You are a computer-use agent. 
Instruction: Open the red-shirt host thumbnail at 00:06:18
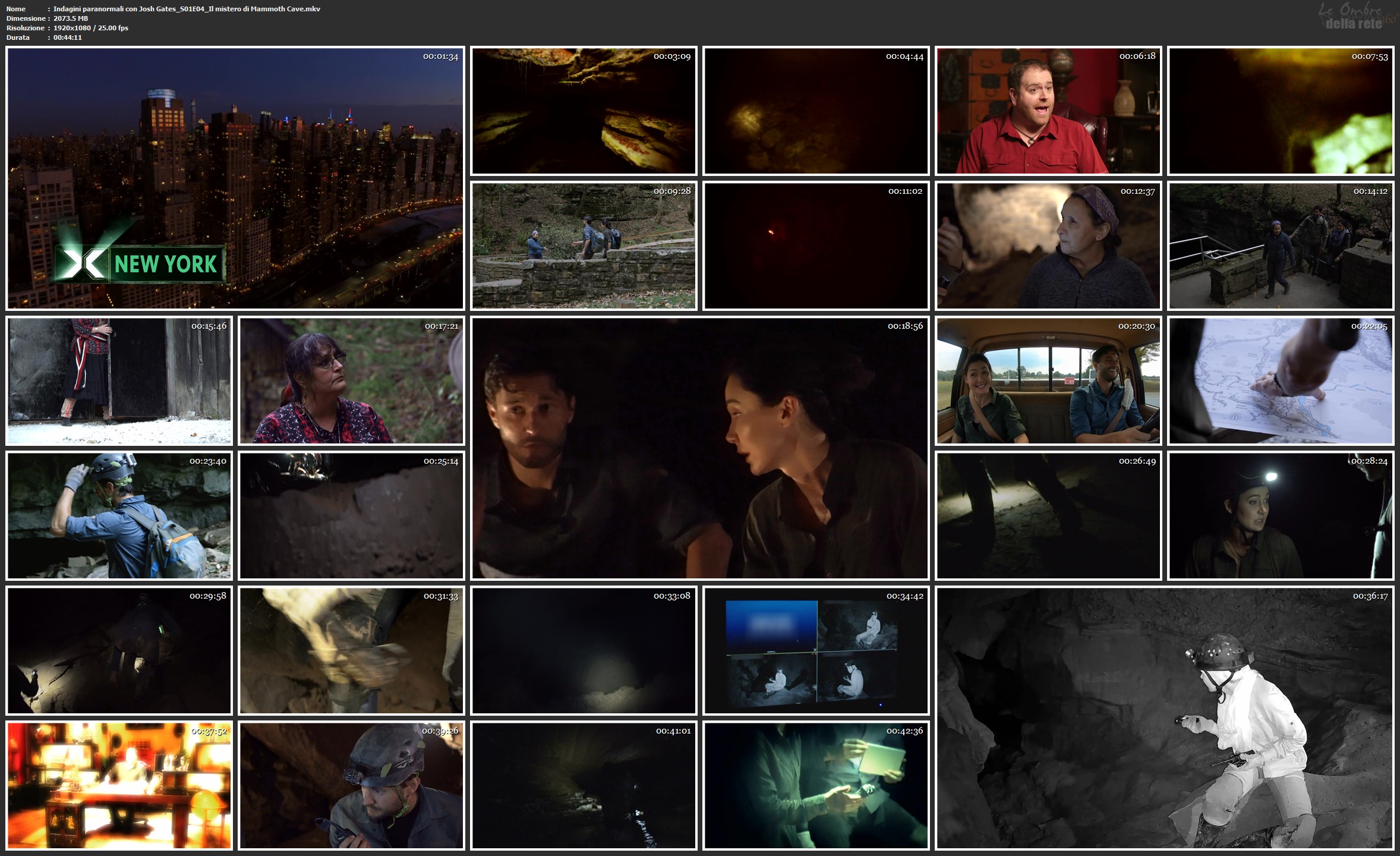(1048, 111)
